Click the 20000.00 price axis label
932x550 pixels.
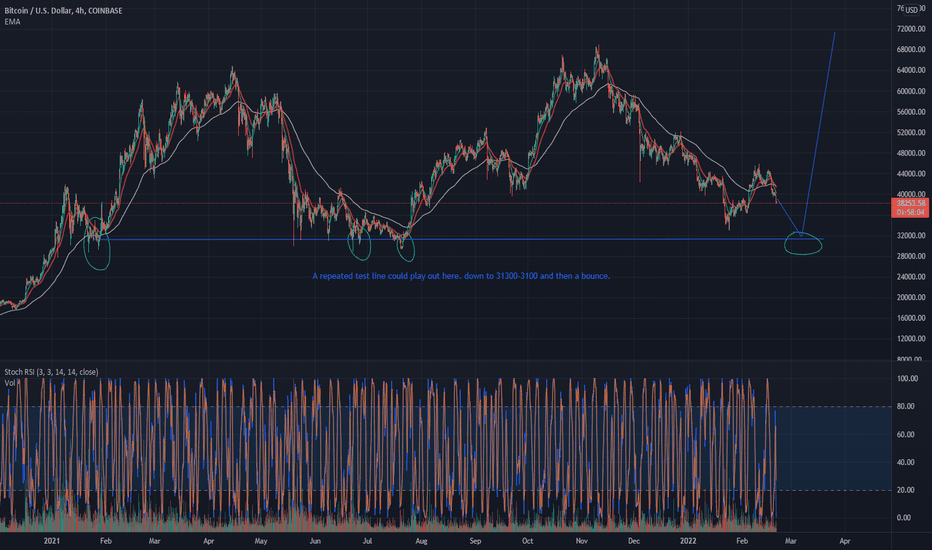point(911,297)
